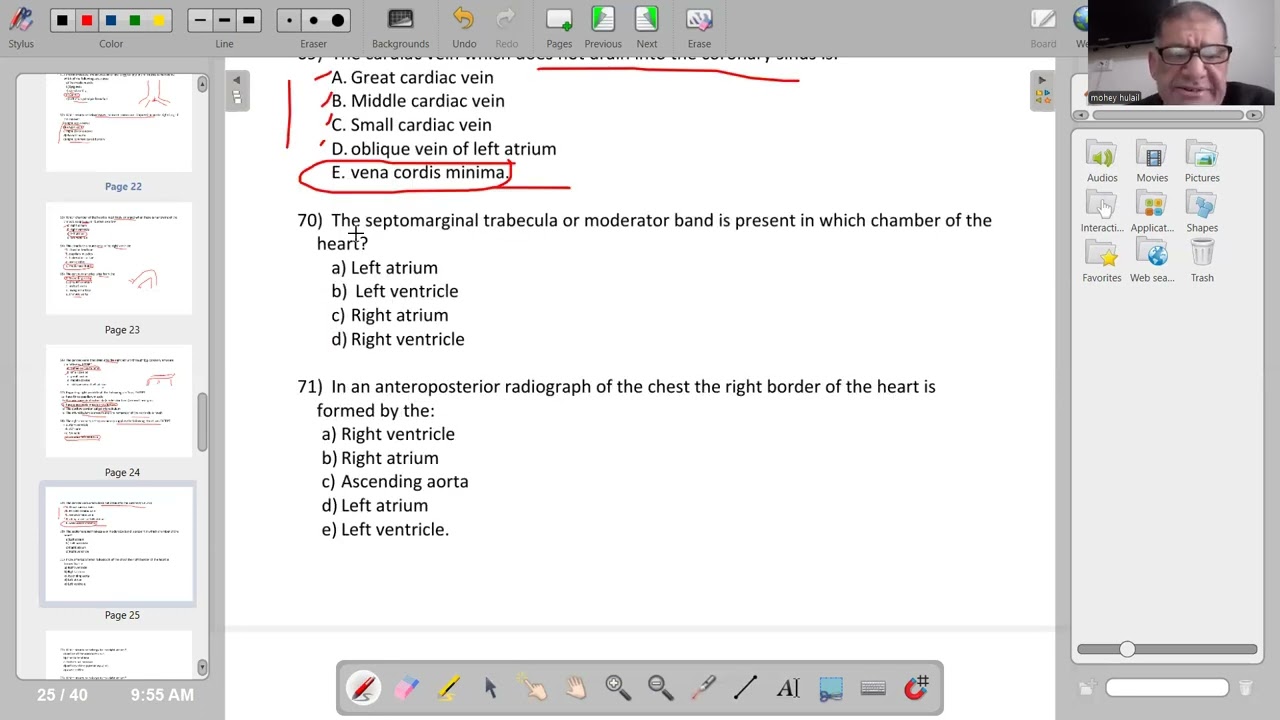Open the Audios library folder
1280x720 pixels.
click(1102, 162)
